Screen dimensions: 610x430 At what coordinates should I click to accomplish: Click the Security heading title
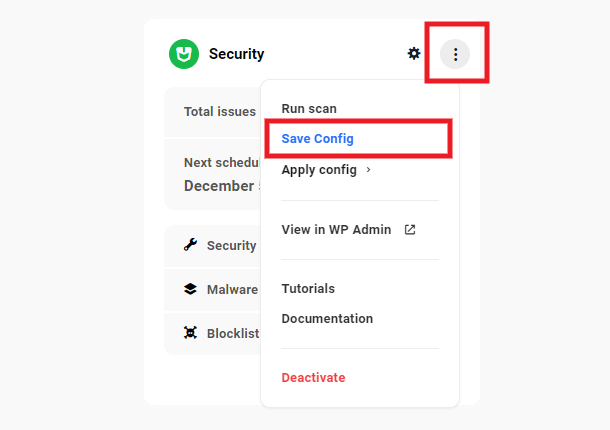pyautogui.click(x=236, y=54)
